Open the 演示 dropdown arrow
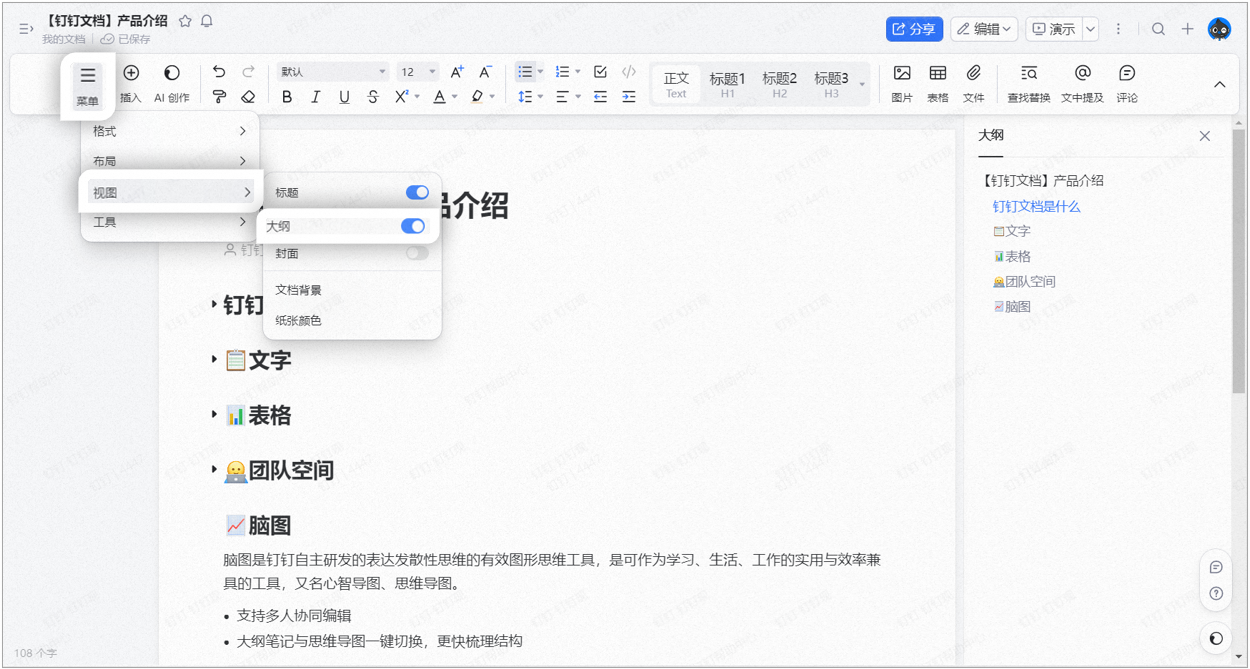This screenshot has width=1250, height=669. click(x=1090, y=29)
